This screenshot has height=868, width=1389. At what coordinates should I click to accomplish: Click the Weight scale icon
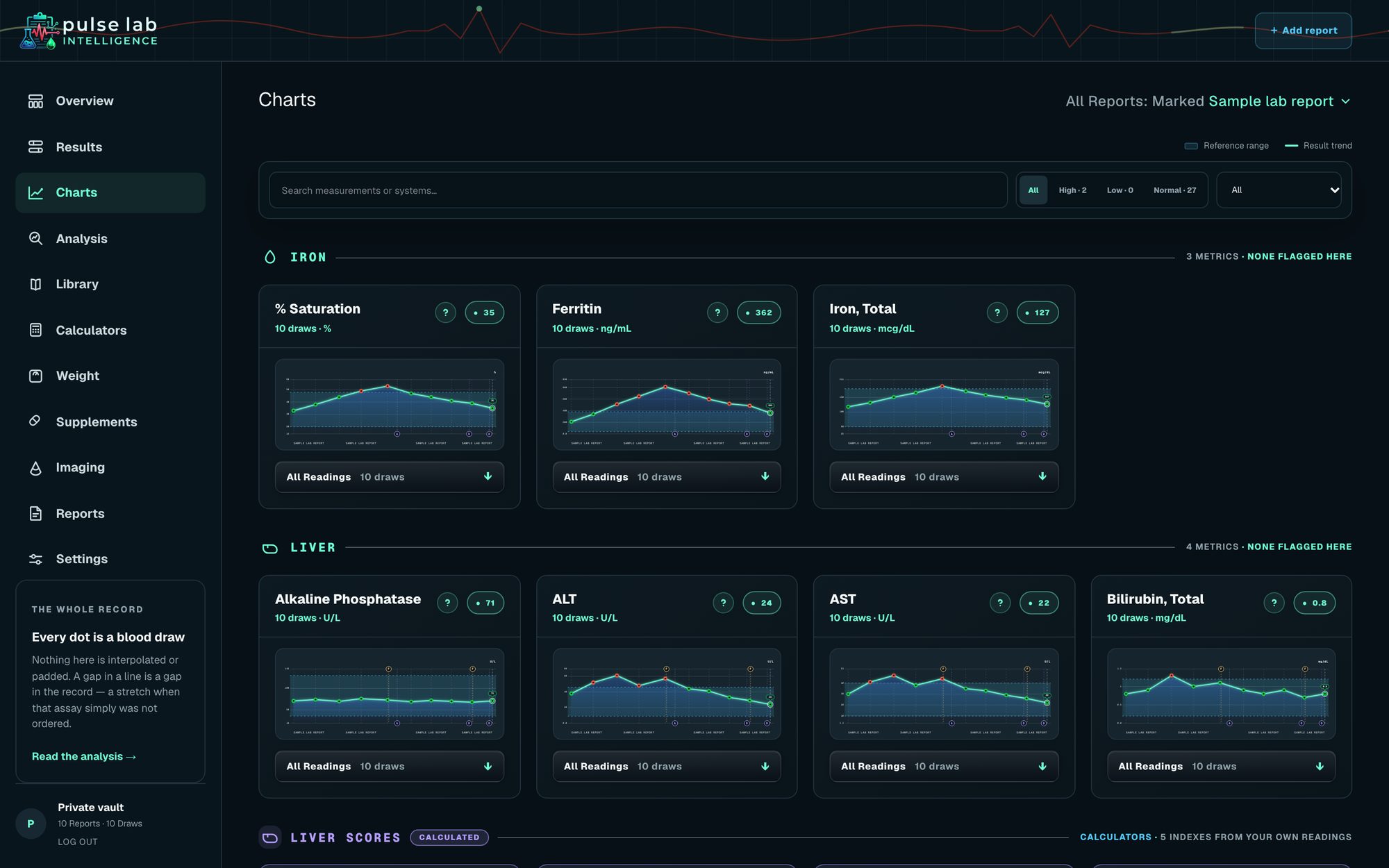coord(35,376)
